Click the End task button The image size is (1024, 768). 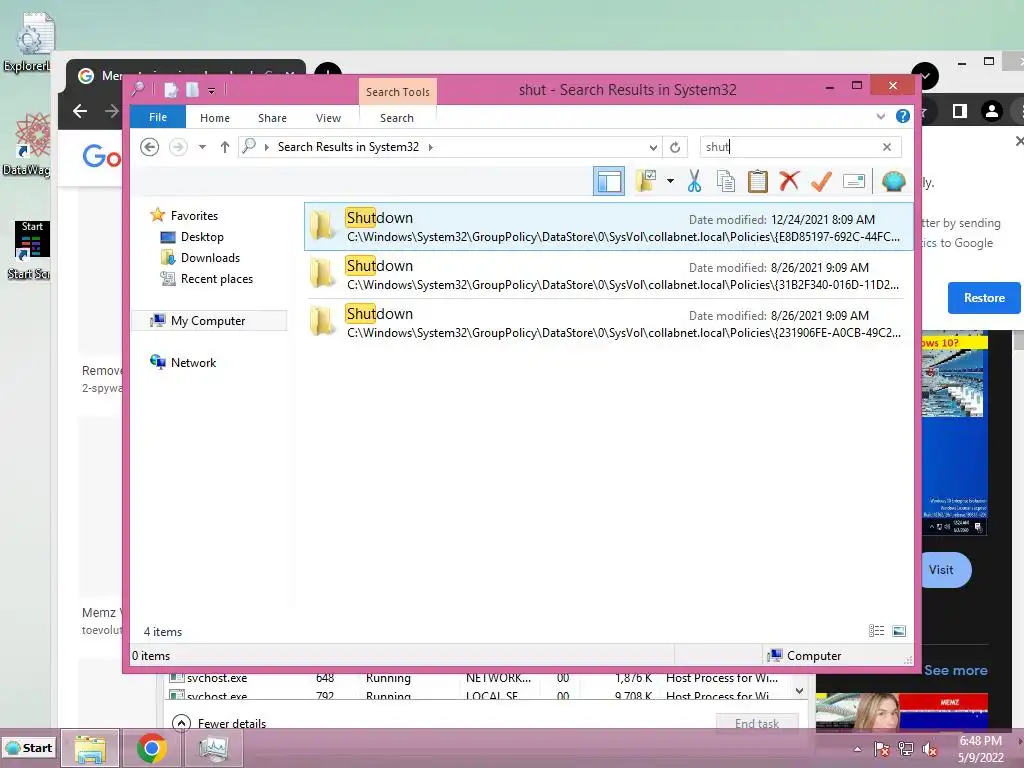pyautogui.click(x=757, y=724)
